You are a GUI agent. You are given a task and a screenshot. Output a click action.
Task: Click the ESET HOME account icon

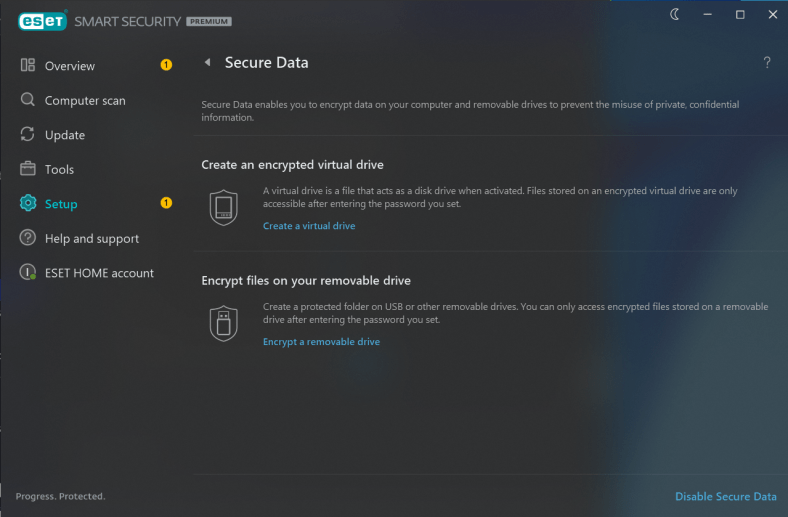28,272
